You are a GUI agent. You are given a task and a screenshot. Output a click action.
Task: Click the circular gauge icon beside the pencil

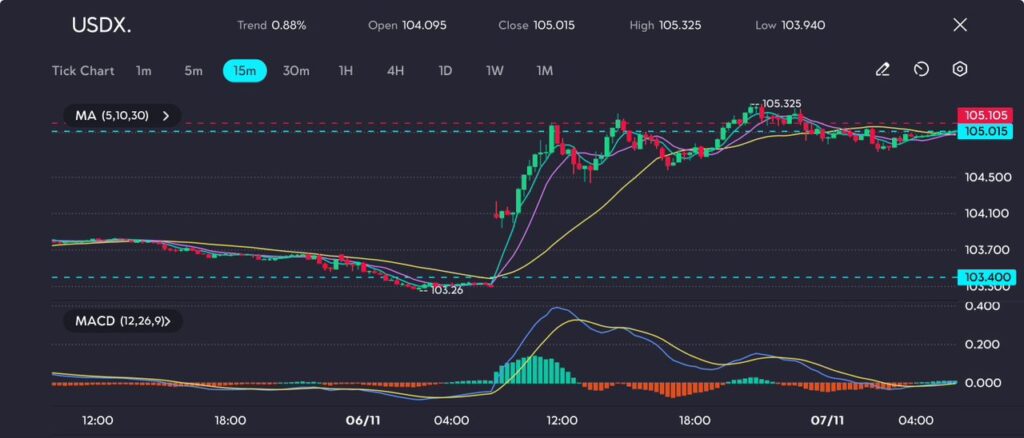tap(921, 70)
